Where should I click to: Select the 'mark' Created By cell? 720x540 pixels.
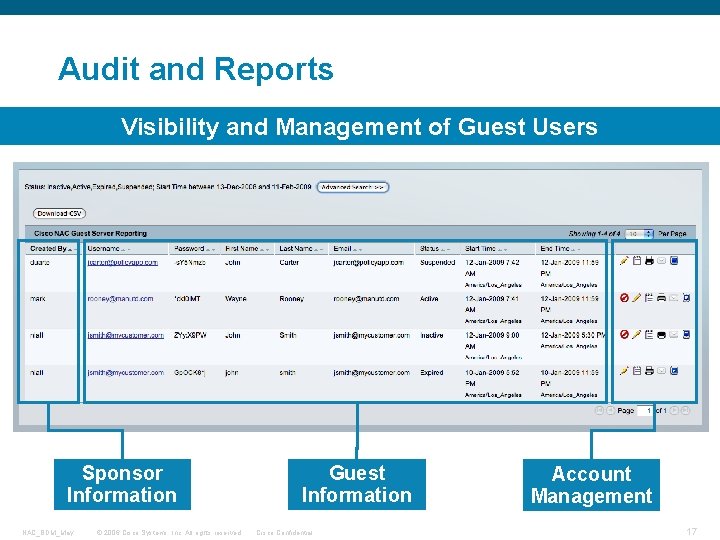pyautogui.click(x=37, y=298)
